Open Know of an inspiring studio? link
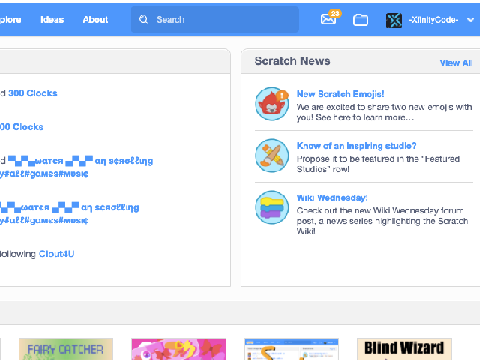This screenshot has height=360, width=480. point(356,146)
